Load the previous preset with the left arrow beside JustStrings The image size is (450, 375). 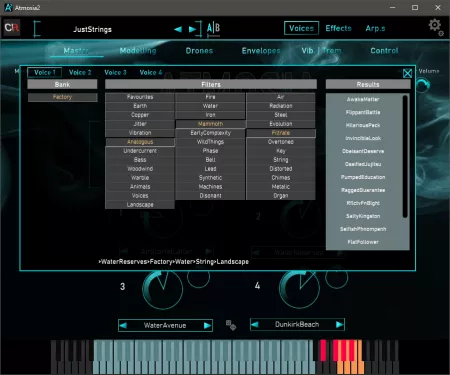[x=178, y=29]
